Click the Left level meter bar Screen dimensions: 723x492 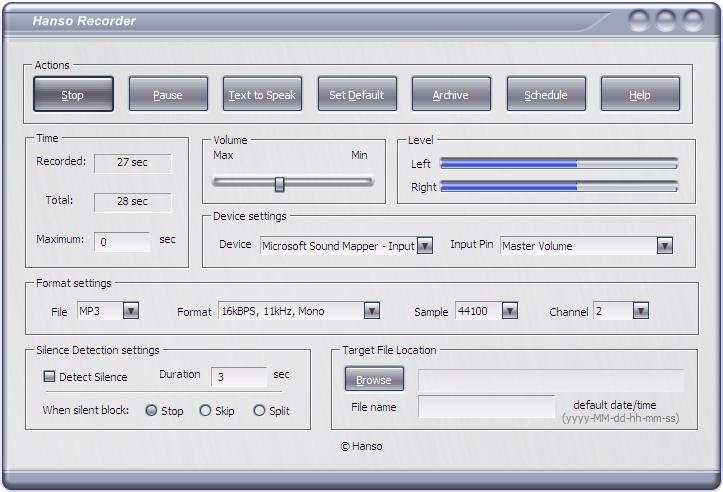click(x=559, y=163)
